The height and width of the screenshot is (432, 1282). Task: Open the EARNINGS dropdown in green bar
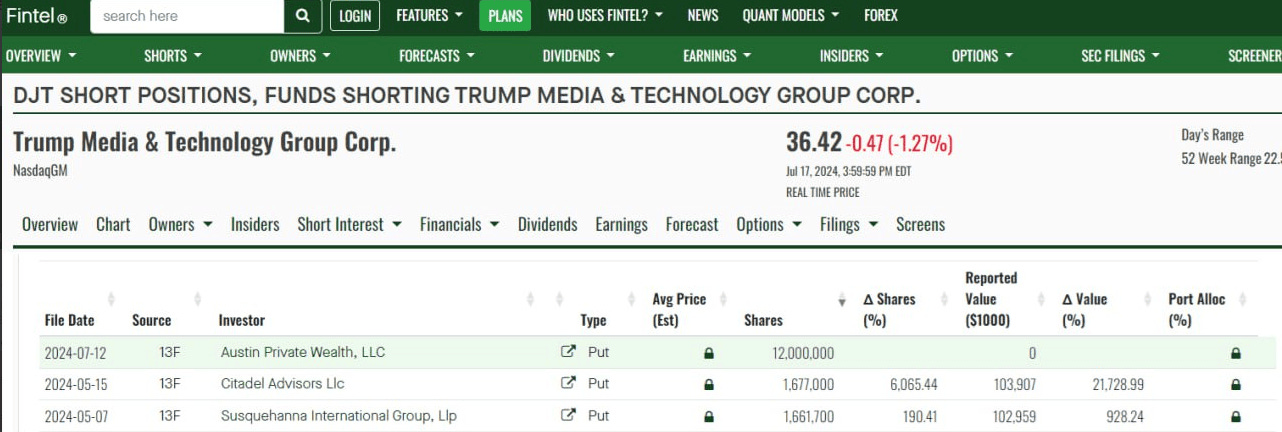717,56
